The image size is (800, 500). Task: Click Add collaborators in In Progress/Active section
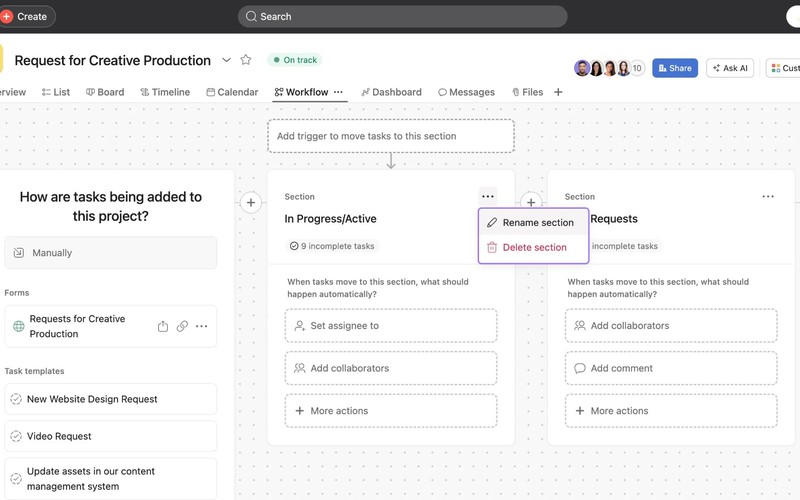pos(391,368)
